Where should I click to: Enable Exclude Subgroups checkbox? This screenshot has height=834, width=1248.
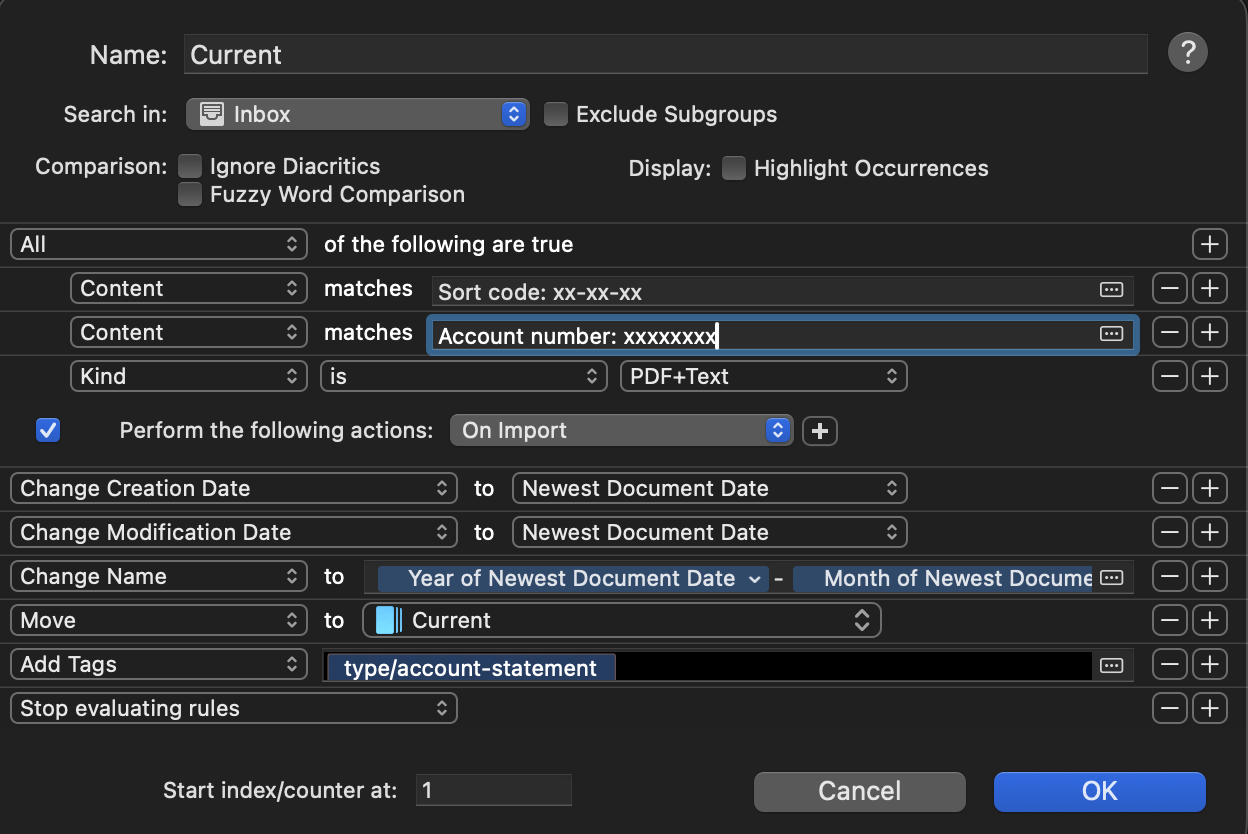click(x=556, y=115)
